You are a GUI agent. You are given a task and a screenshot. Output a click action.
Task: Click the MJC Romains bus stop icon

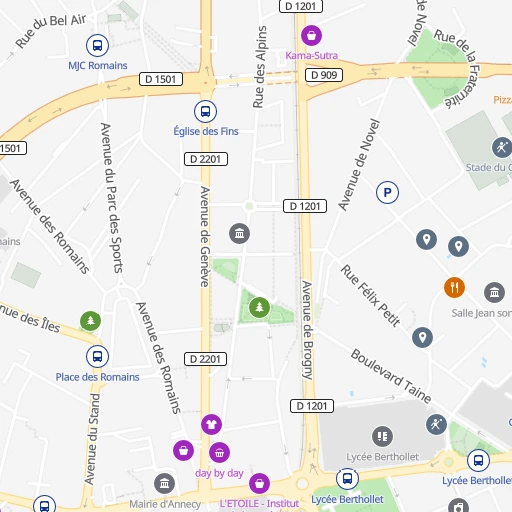[x=97, y=45]
